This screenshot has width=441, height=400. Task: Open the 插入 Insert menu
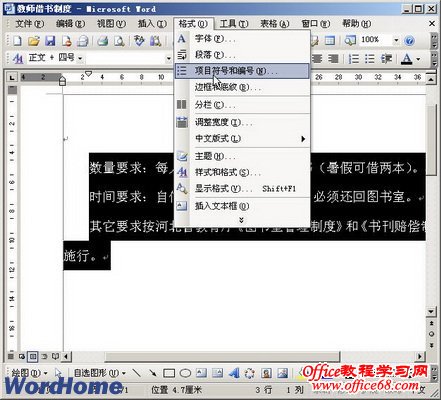click(x=152, y=24)
